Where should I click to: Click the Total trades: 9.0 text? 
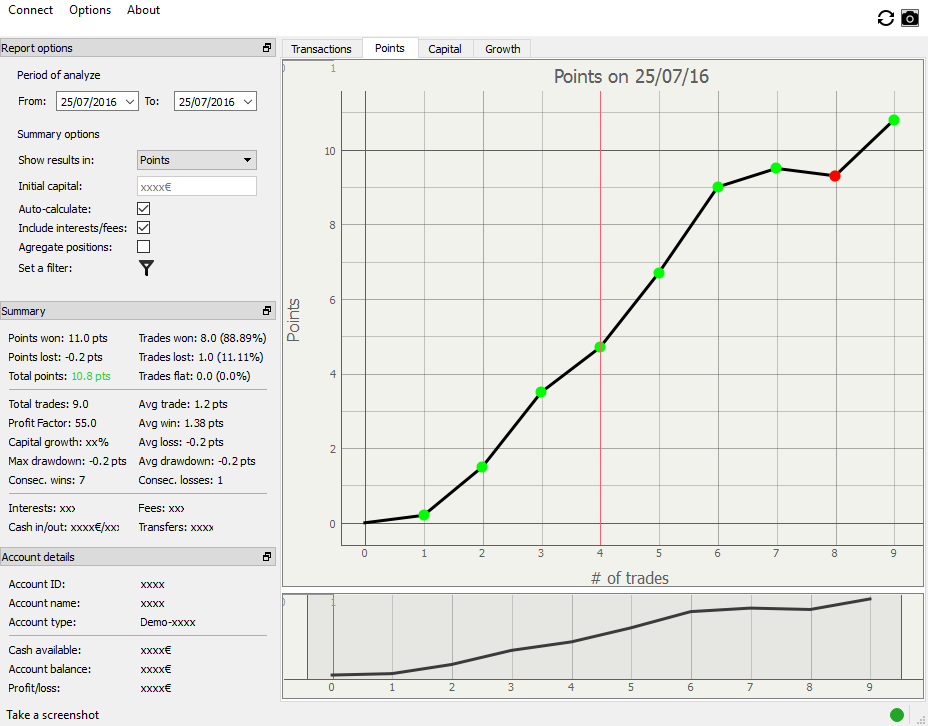[49, 404]
